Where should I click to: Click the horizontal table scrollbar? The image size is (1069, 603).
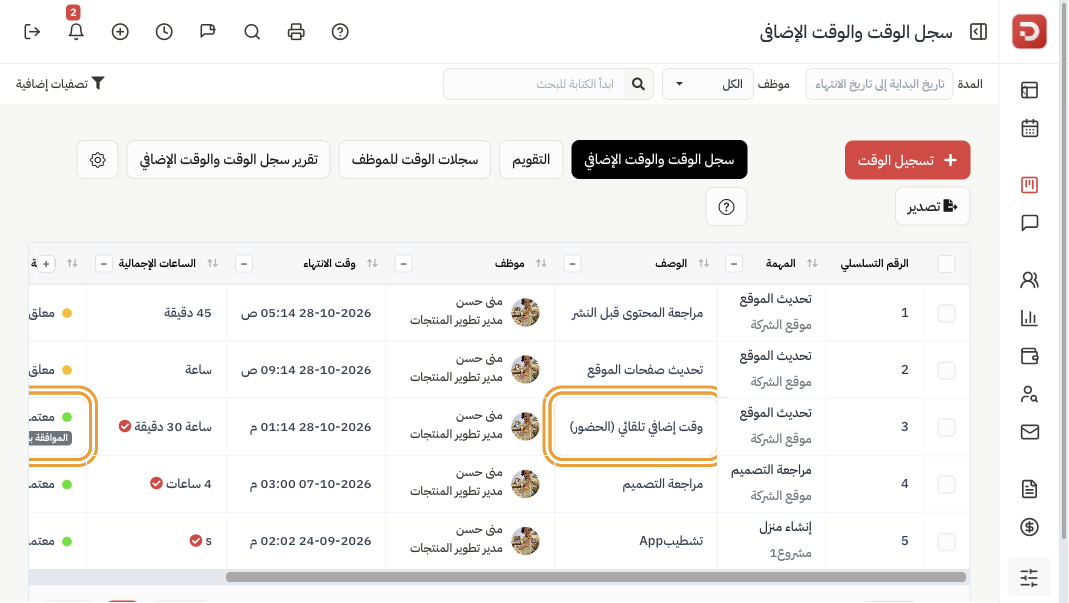pyautogui.click(x=596, y=577)
